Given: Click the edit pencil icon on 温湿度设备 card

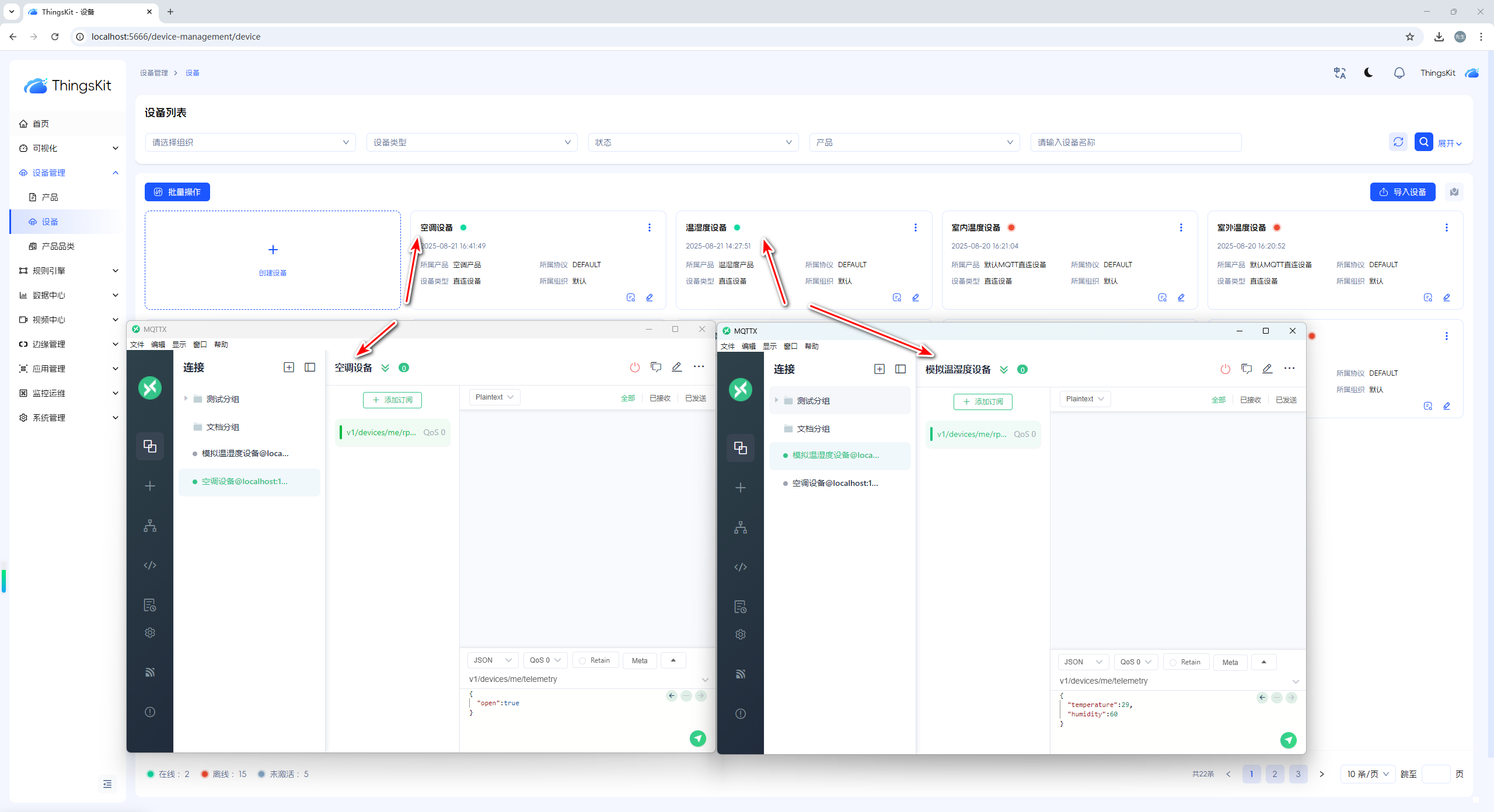Looking at the screenshot, I should point(915,297).
